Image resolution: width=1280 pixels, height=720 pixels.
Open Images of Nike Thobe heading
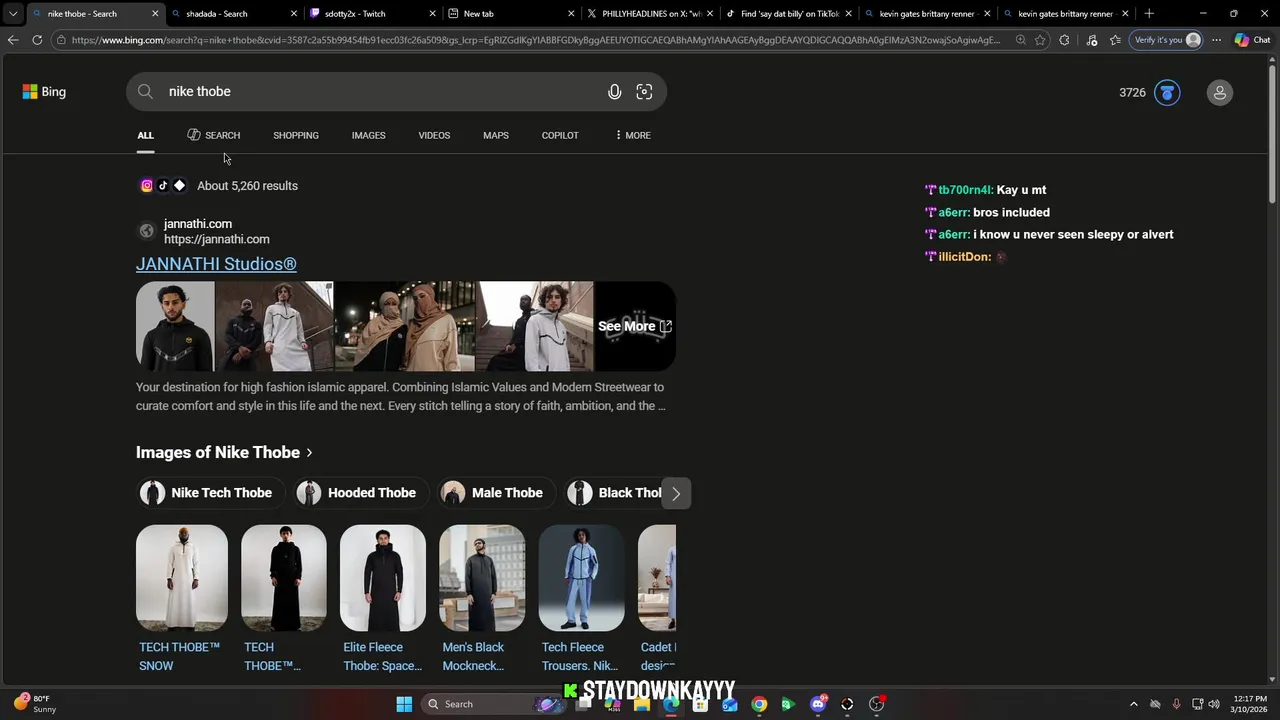pos(224,453)
